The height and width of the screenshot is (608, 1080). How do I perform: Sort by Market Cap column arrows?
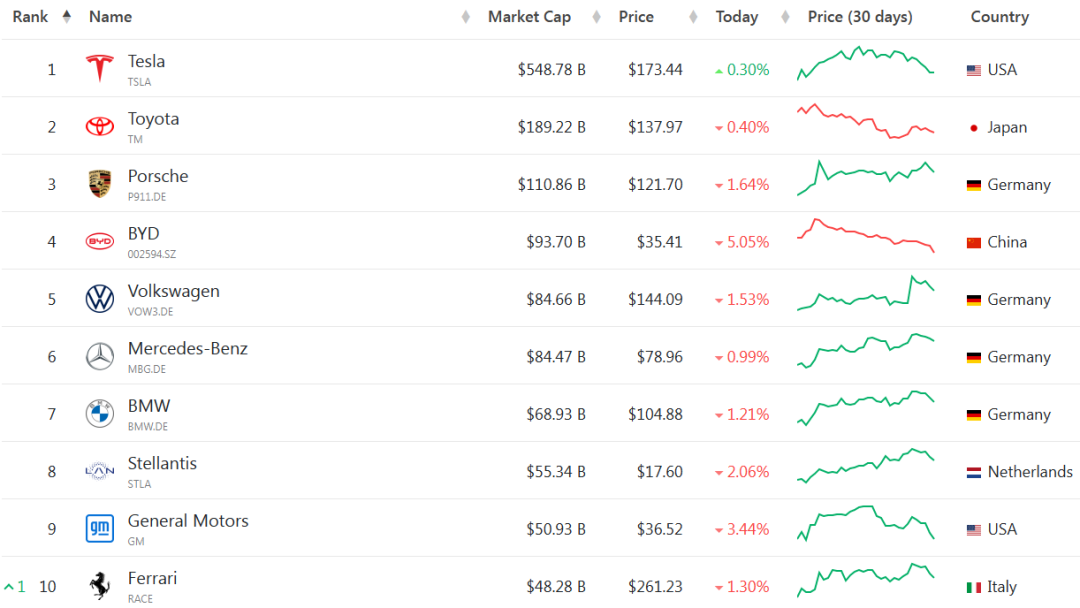point(596,17)
